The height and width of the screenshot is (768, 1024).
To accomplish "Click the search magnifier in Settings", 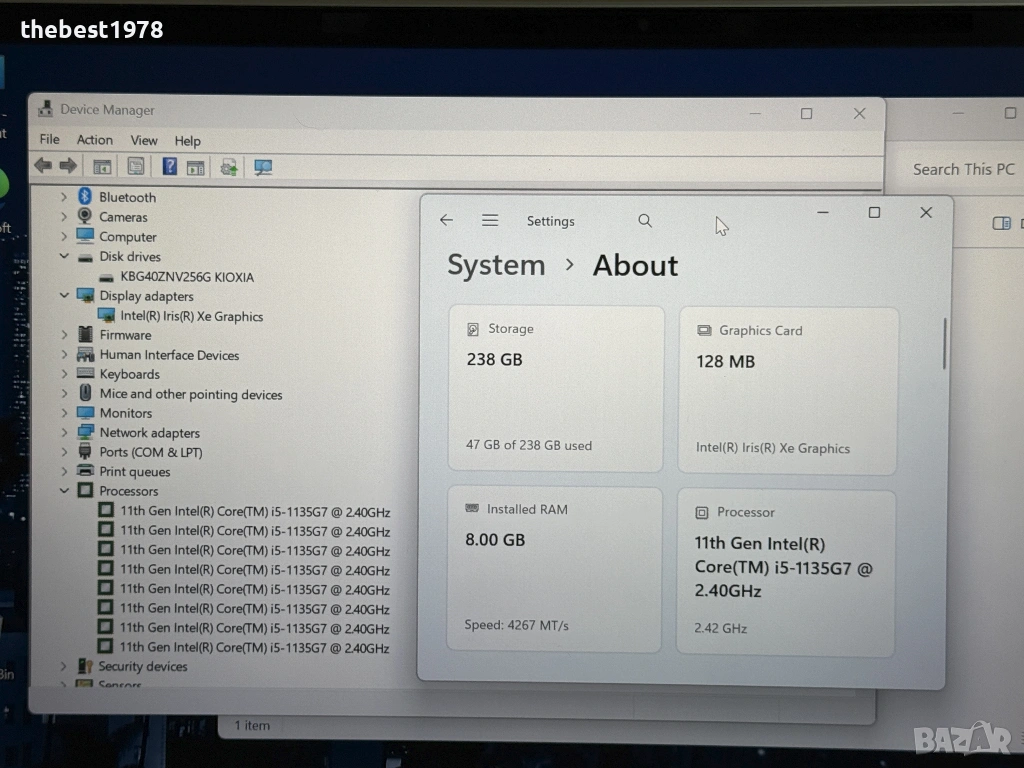I will [x=645, y=221].
